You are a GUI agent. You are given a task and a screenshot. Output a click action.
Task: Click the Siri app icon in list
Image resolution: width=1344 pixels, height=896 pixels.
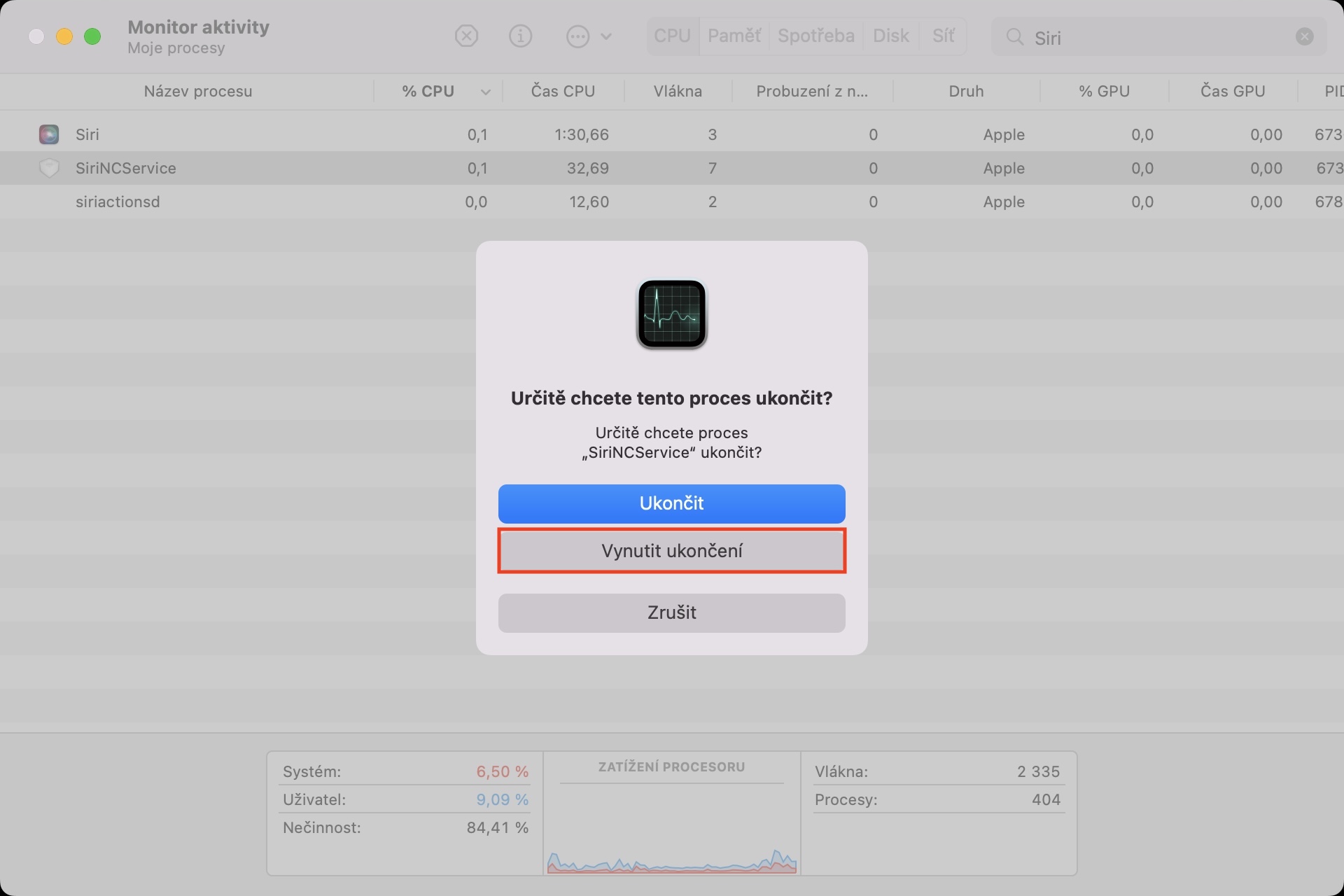(x=49, y=134)
